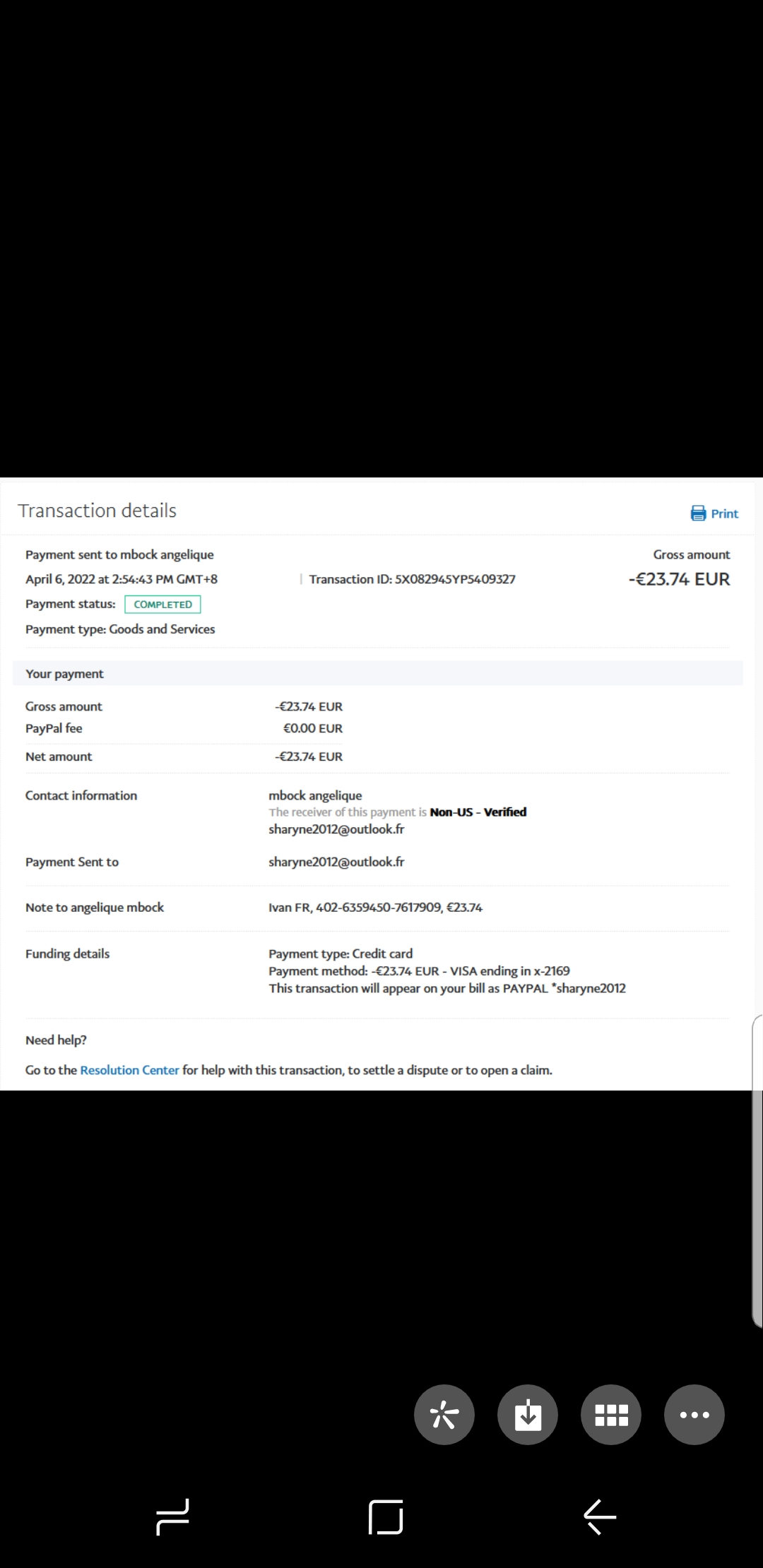Click the PAYPAL *sharyne2012 bill line

[x=447, y=988]
